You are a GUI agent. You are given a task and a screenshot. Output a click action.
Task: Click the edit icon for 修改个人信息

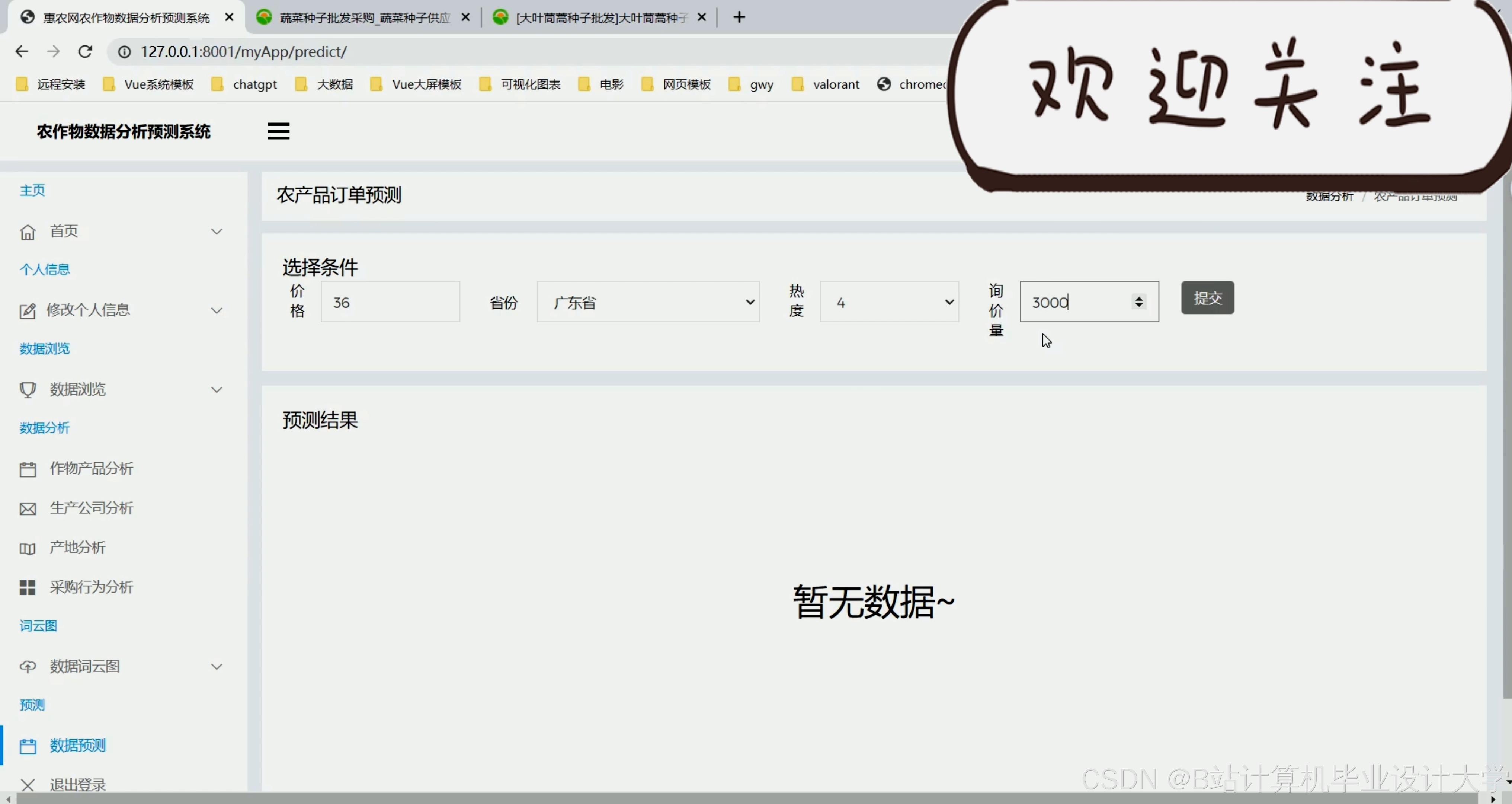(28, 311)
